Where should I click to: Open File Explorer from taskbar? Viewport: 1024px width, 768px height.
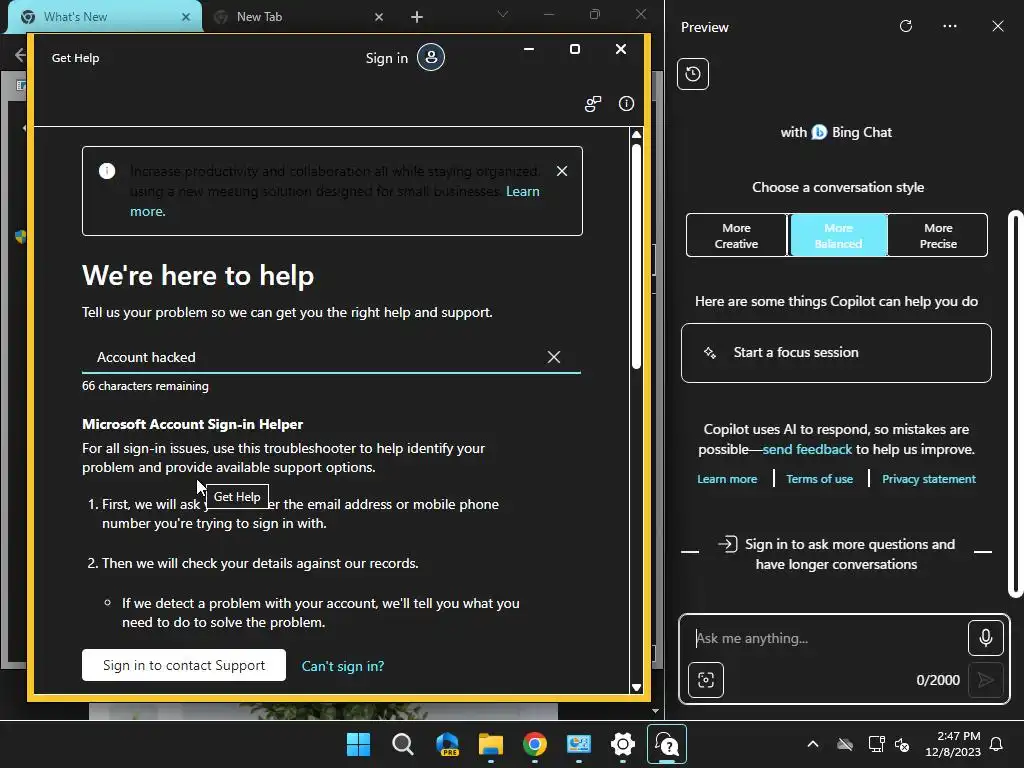coord(490,744)
